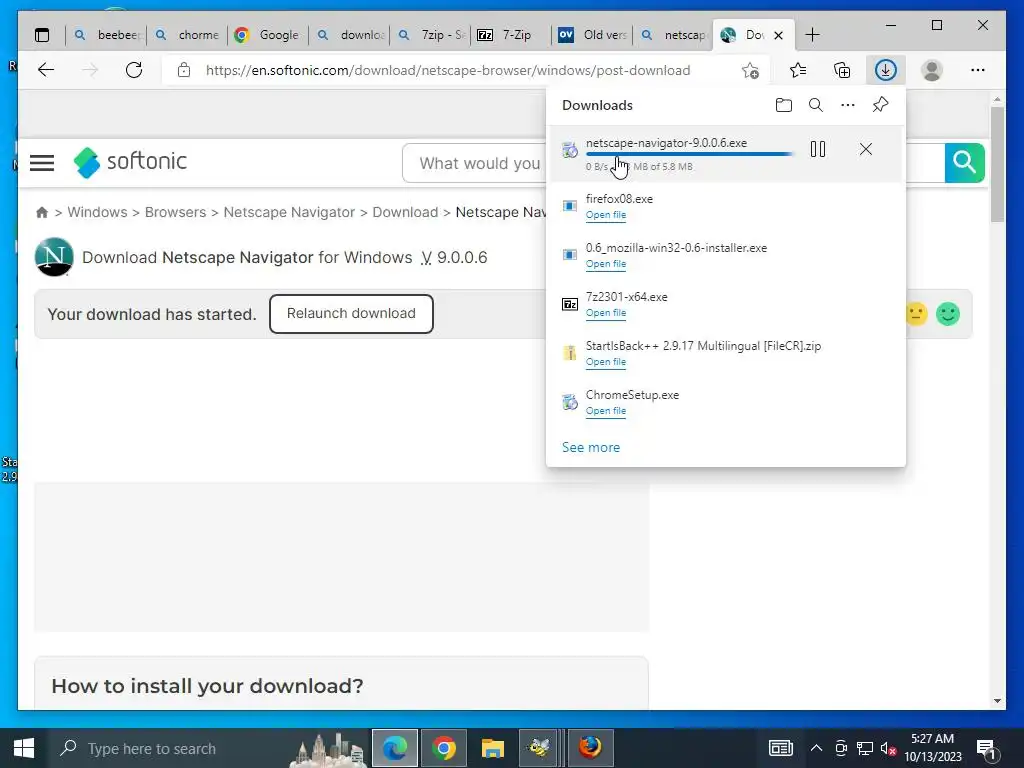Add this page to favorites

pos(750,71)
